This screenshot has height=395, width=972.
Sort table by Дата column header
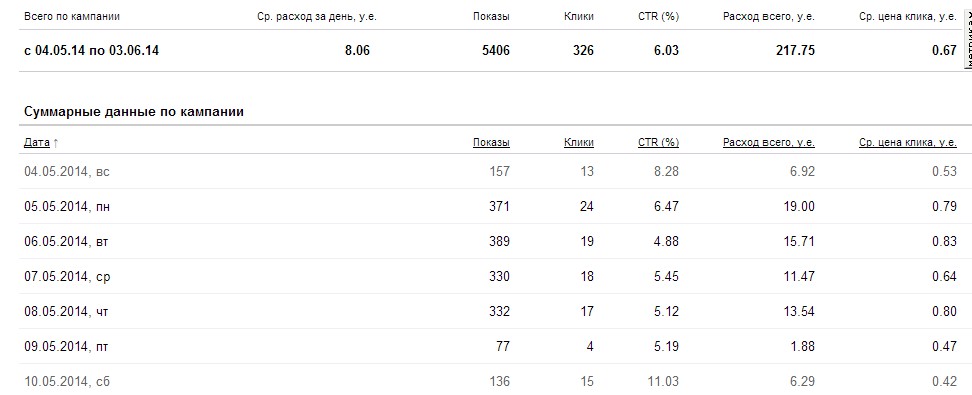point(37,143)
